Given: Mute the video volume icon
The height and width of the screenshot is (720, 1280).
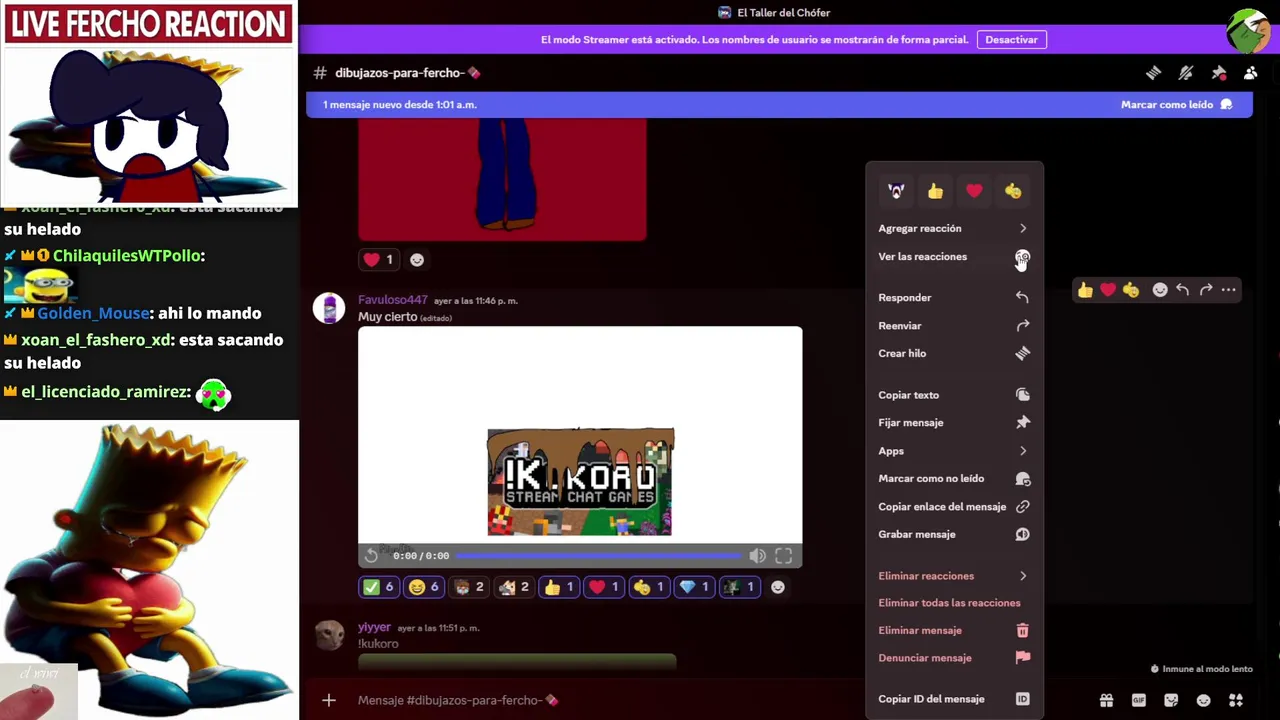Looking at the screenshot, I should 758,556.
